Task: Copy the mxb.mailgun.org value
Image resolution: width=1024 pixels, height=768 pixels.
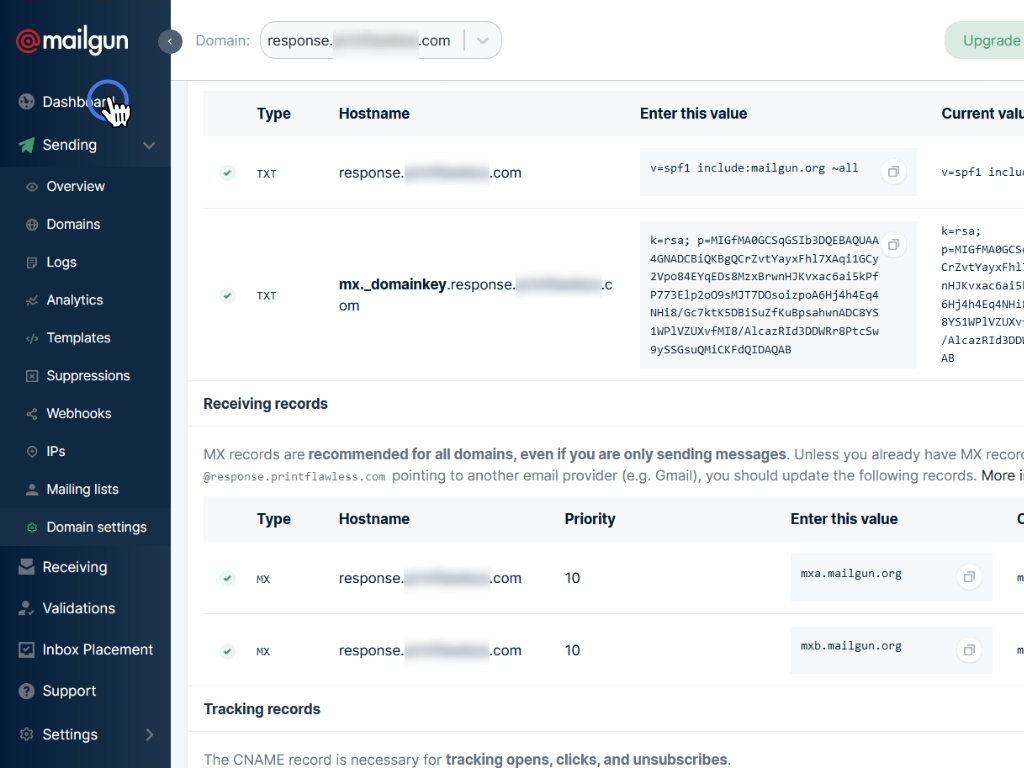Action: [x=969, y=650]
